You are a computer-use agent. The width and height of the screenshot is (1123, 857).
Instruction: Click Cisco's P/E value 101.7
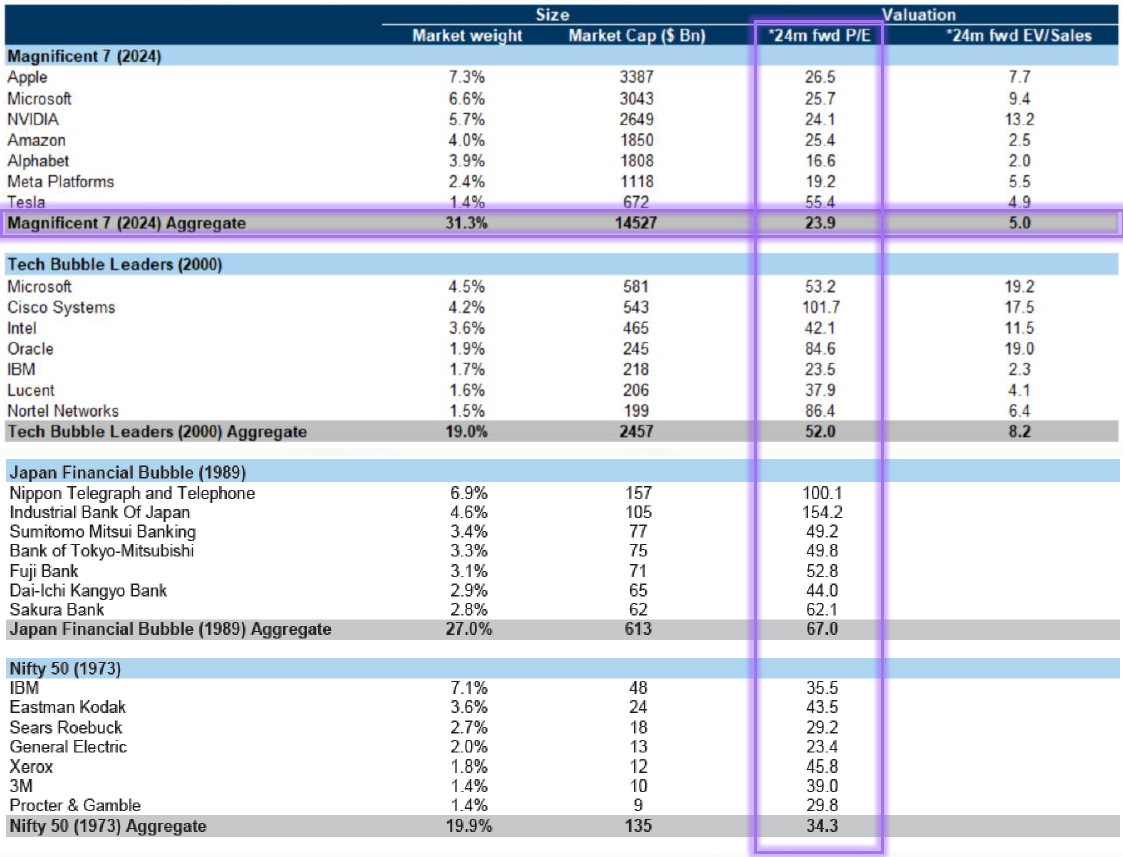tap(820, 308)
